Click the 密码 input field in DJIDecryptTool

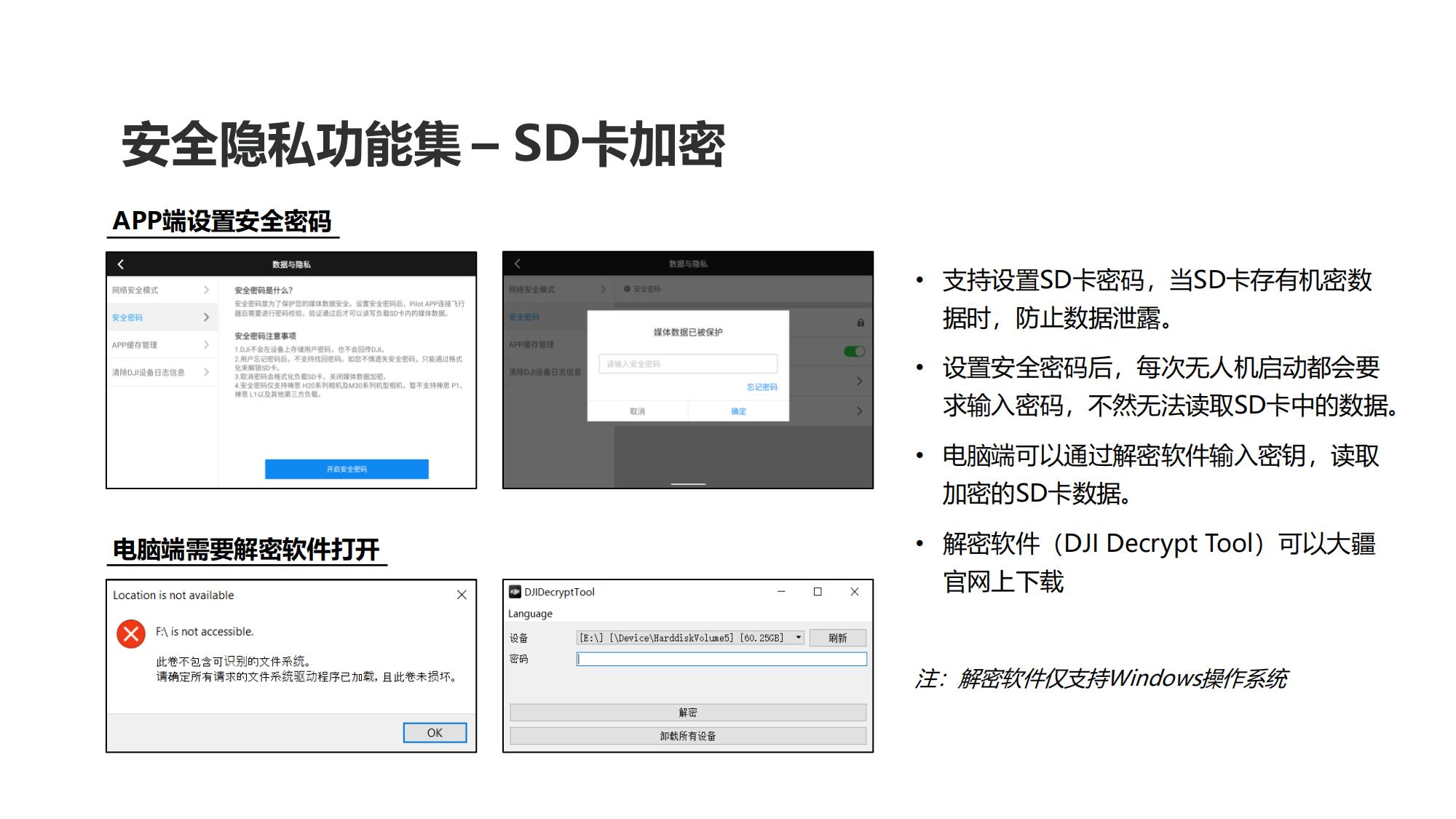(x=721, y=659)
